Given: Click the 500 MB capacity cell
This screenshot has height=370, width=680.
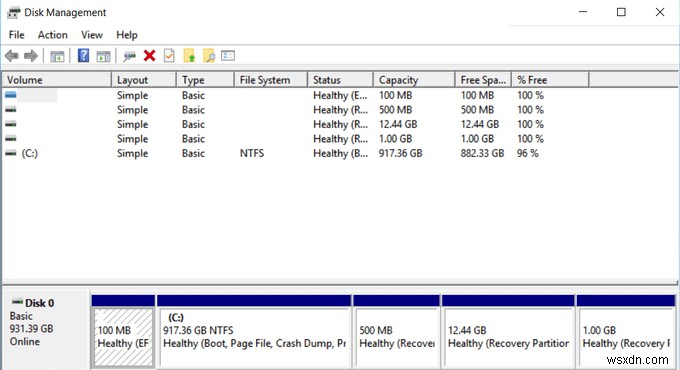Looking at the screenshot, I should (x=396, y=110).
